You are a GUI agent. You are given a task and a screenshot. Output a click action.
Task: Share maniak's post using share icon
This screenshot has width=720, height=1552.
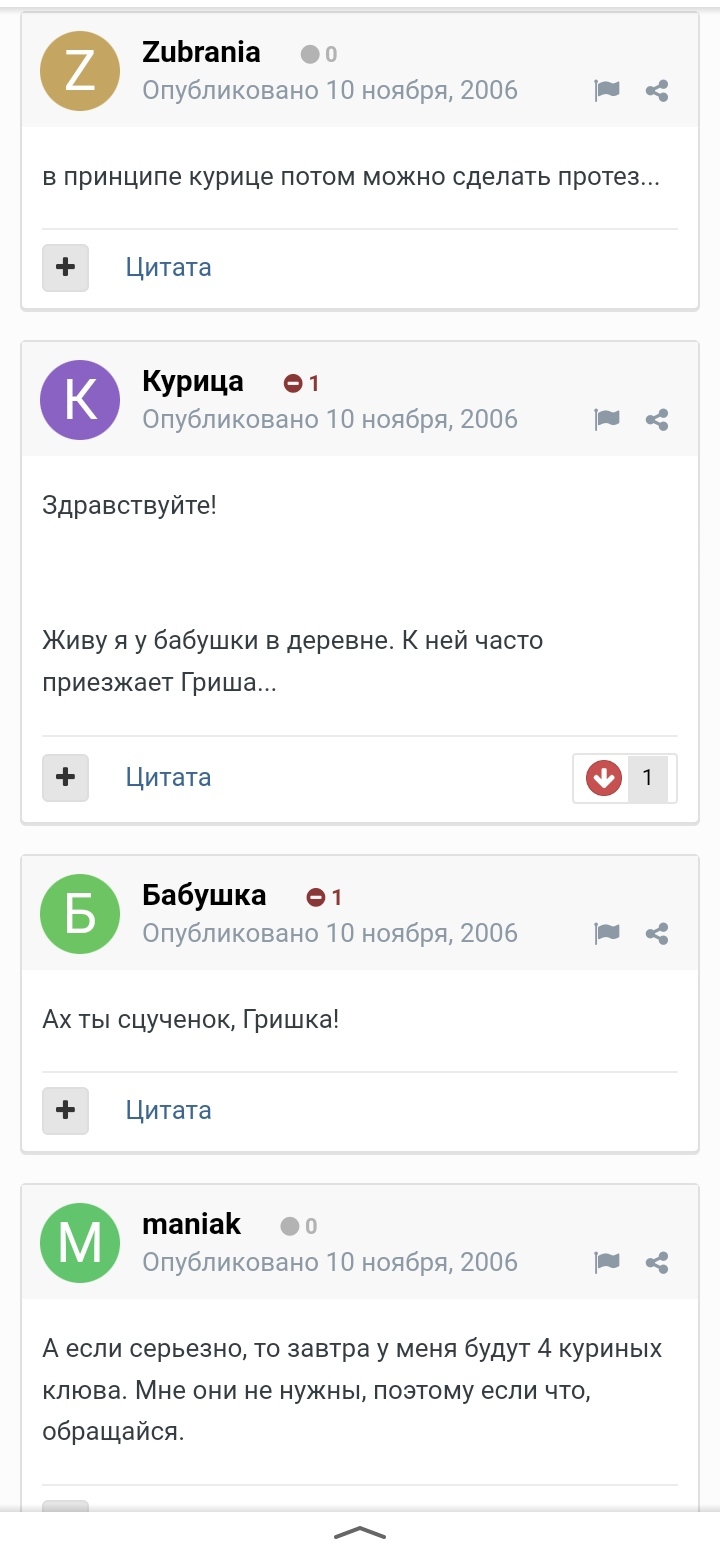click(x=657, y=1262)
